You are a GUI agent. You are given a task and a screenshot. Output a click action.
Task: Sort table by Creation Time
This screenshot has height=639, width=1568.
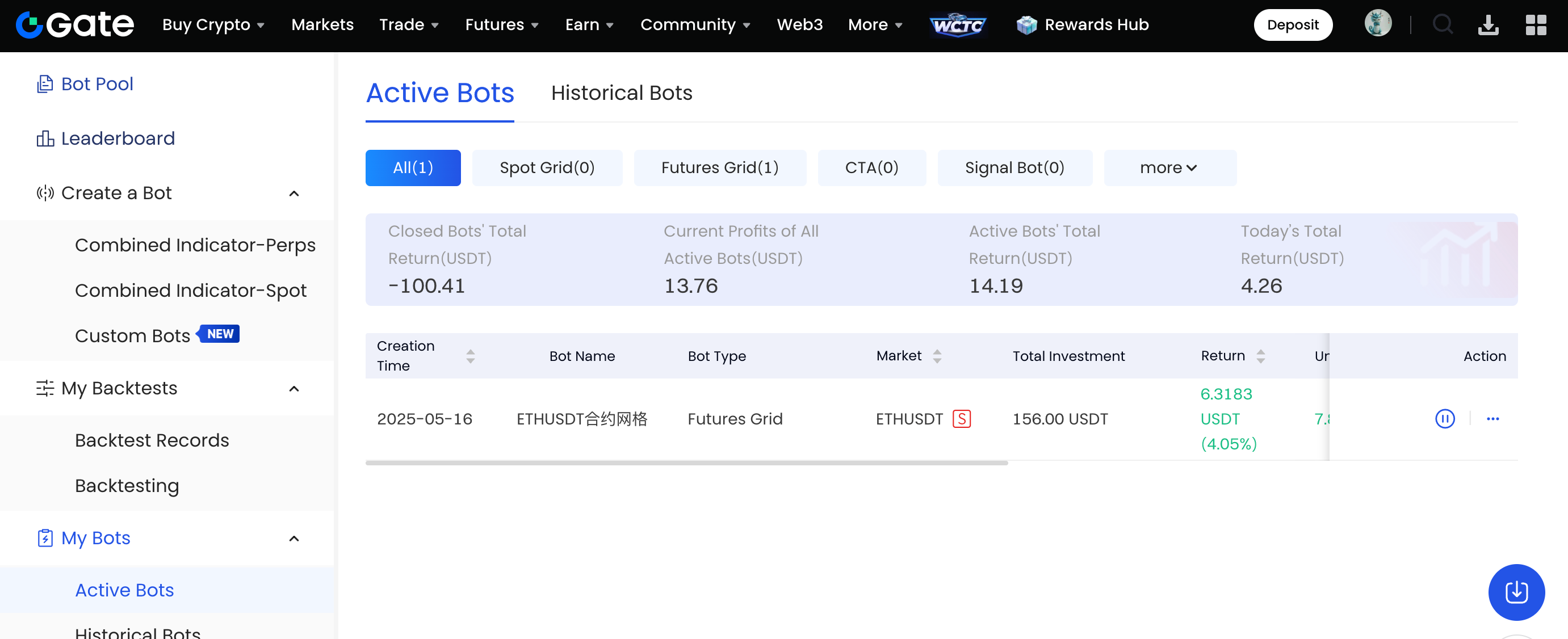pos(470,356)
